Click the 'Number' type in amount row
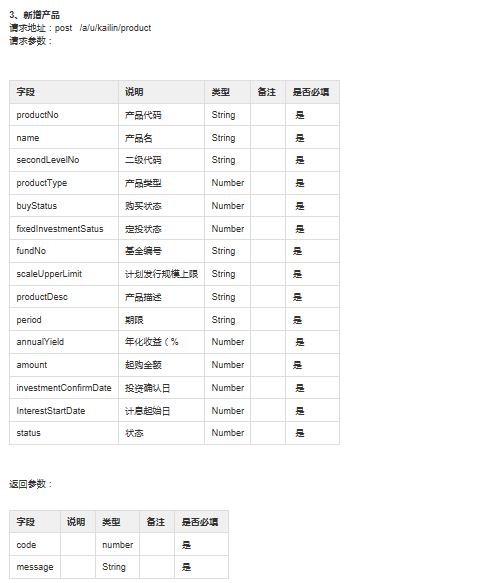 pyautogui.click(x=228, y=365)
